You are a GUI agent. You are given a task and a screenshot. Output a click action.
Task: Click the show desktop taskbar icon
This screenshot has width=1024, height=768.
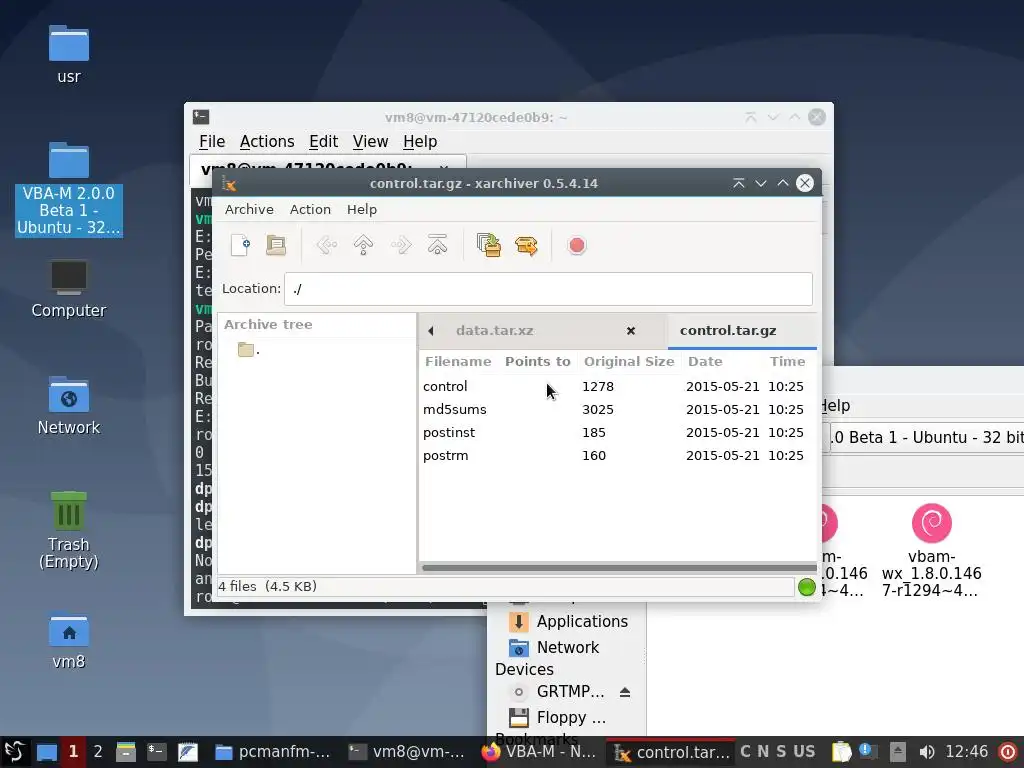46,752
